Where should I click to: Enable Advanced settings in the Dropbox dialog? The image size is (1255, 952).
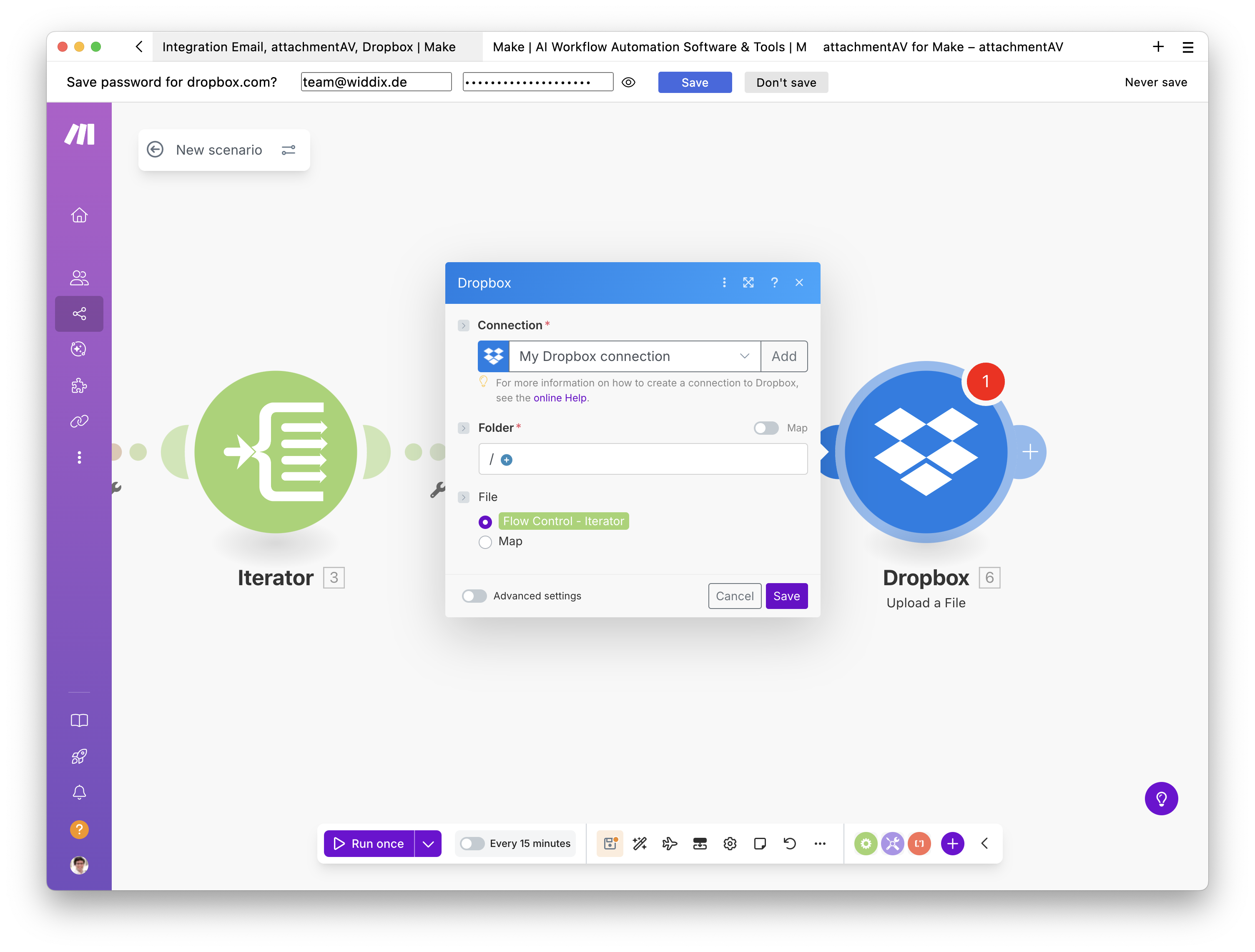(474, 596)
